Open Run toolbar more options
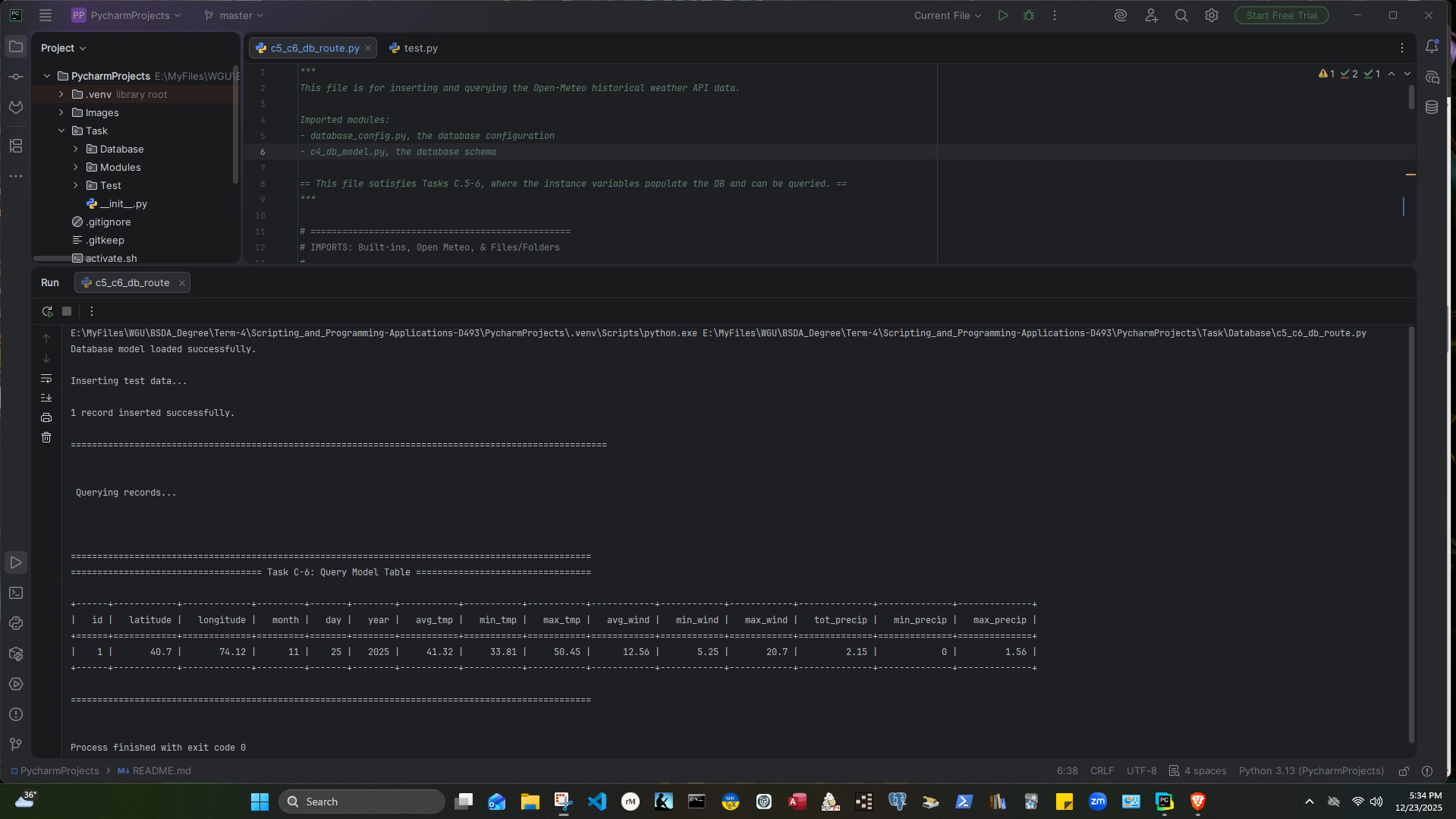1456x819 pixels. tap(92, 311)
